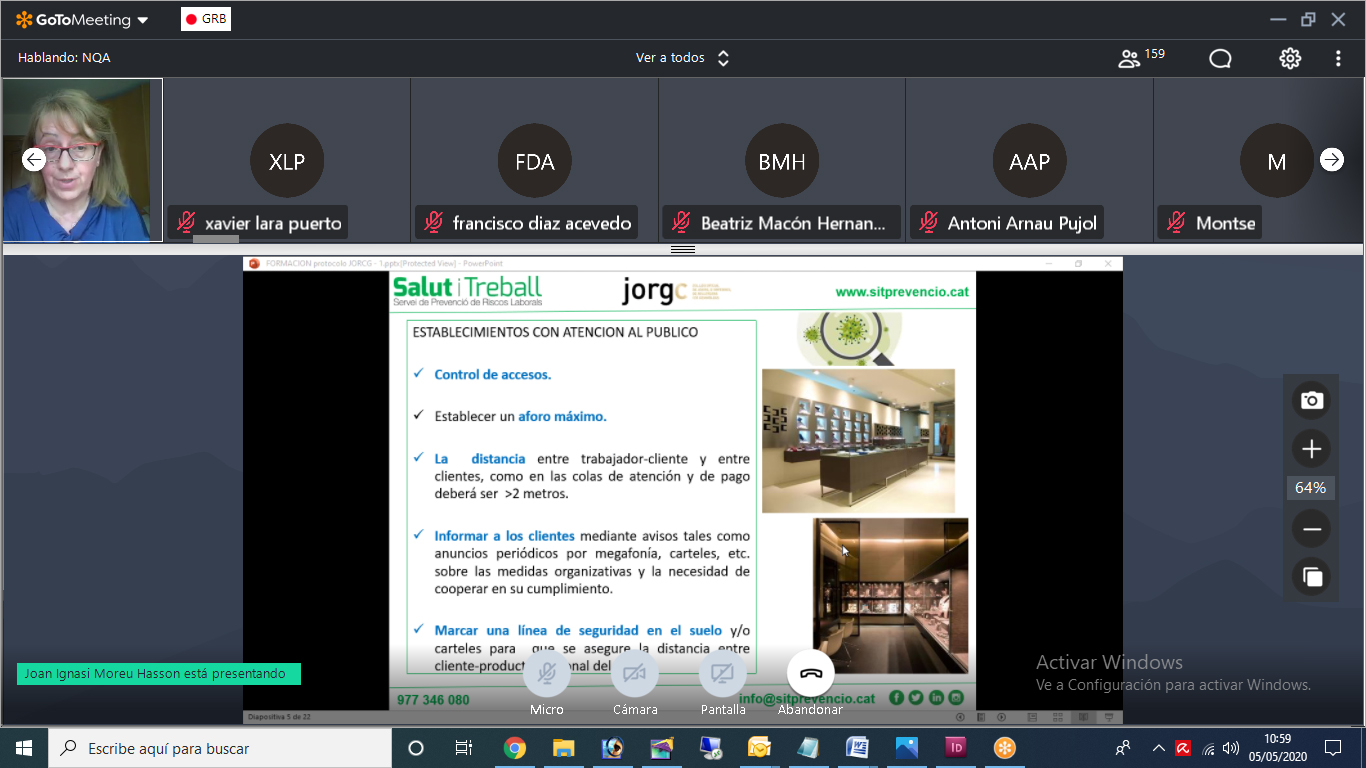Click the BMH participant avatar
This screenshot has width=1366, height=768.
pos(782,161)
